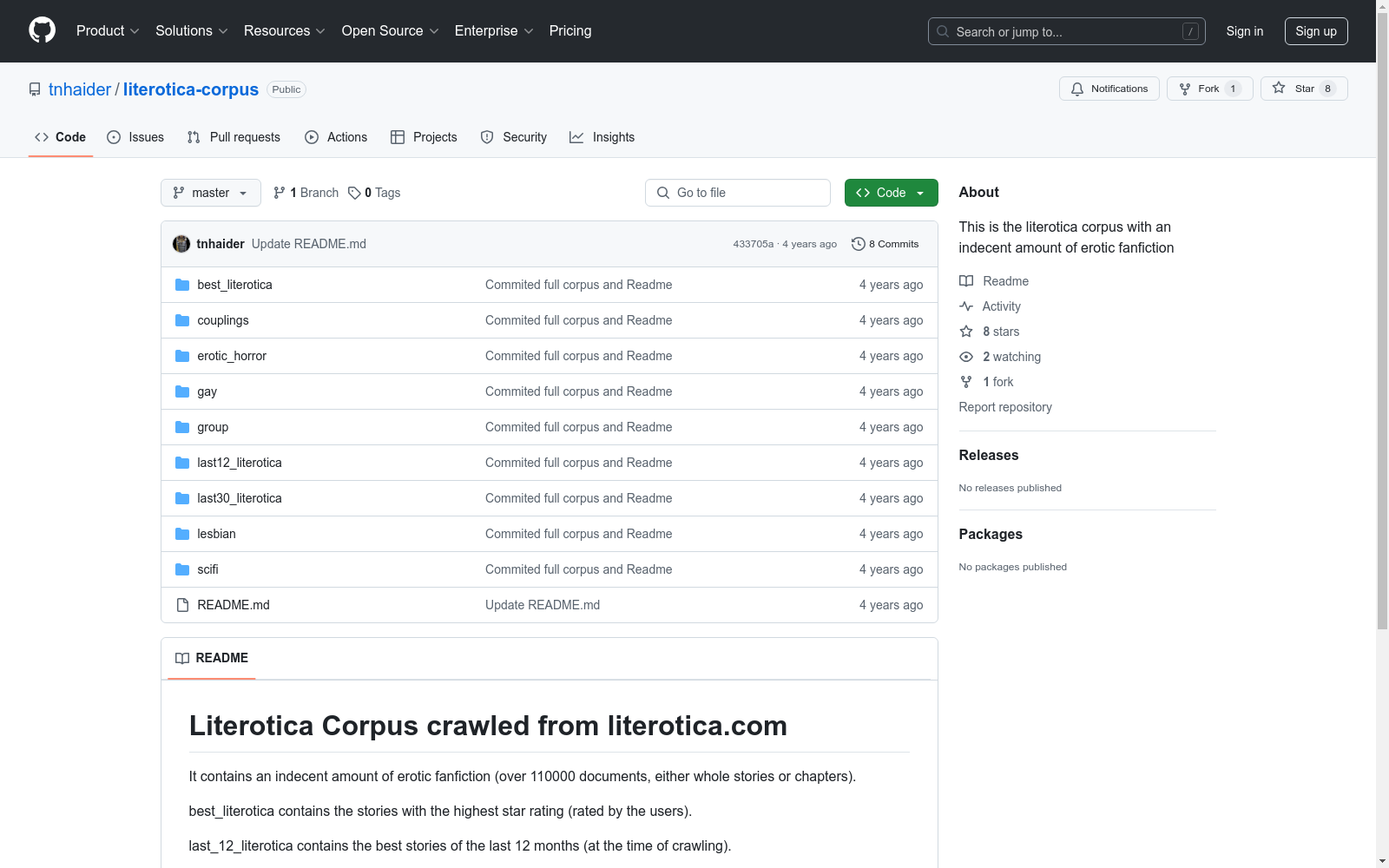Click the erotic_horror folder icon
The height and width of the screenshot is (868, 1389).
[x=182, y=356]
